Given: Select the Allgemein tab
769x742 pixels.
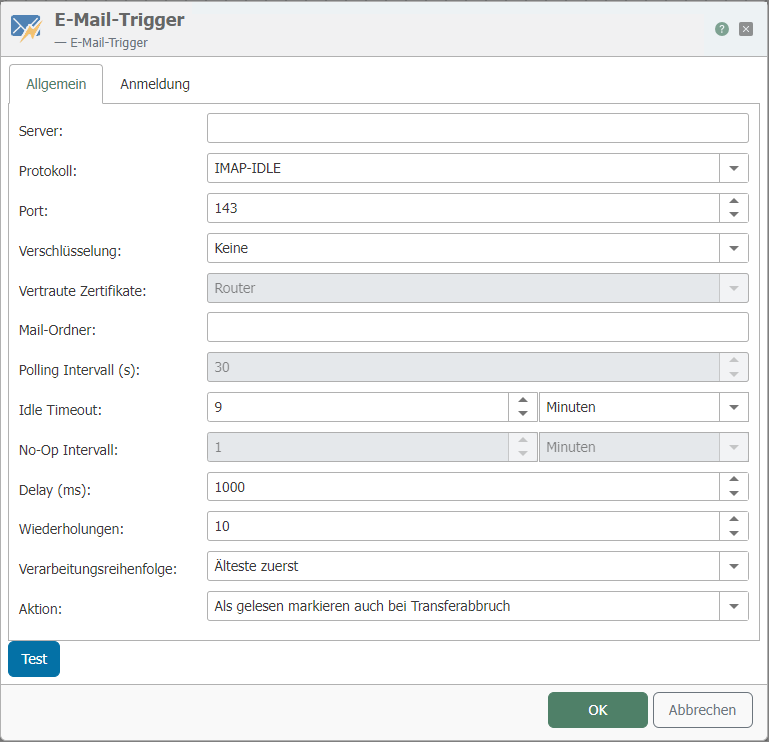Looking at the screenshot, I should (x=56, y=84).
